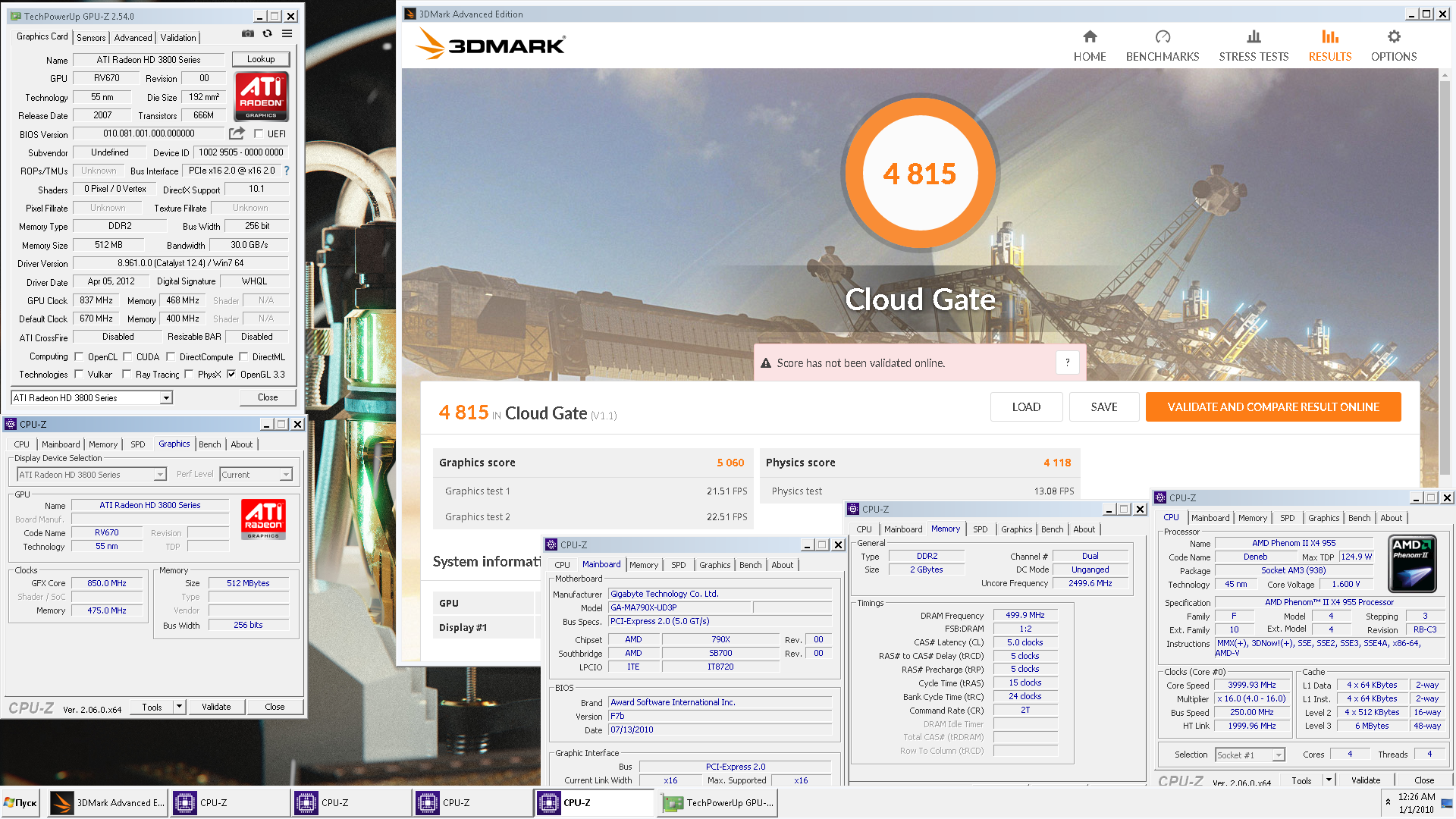Open the 3DMark Home section
Viewport: 1456px width, 819px height.
[x=1090, y=45]
